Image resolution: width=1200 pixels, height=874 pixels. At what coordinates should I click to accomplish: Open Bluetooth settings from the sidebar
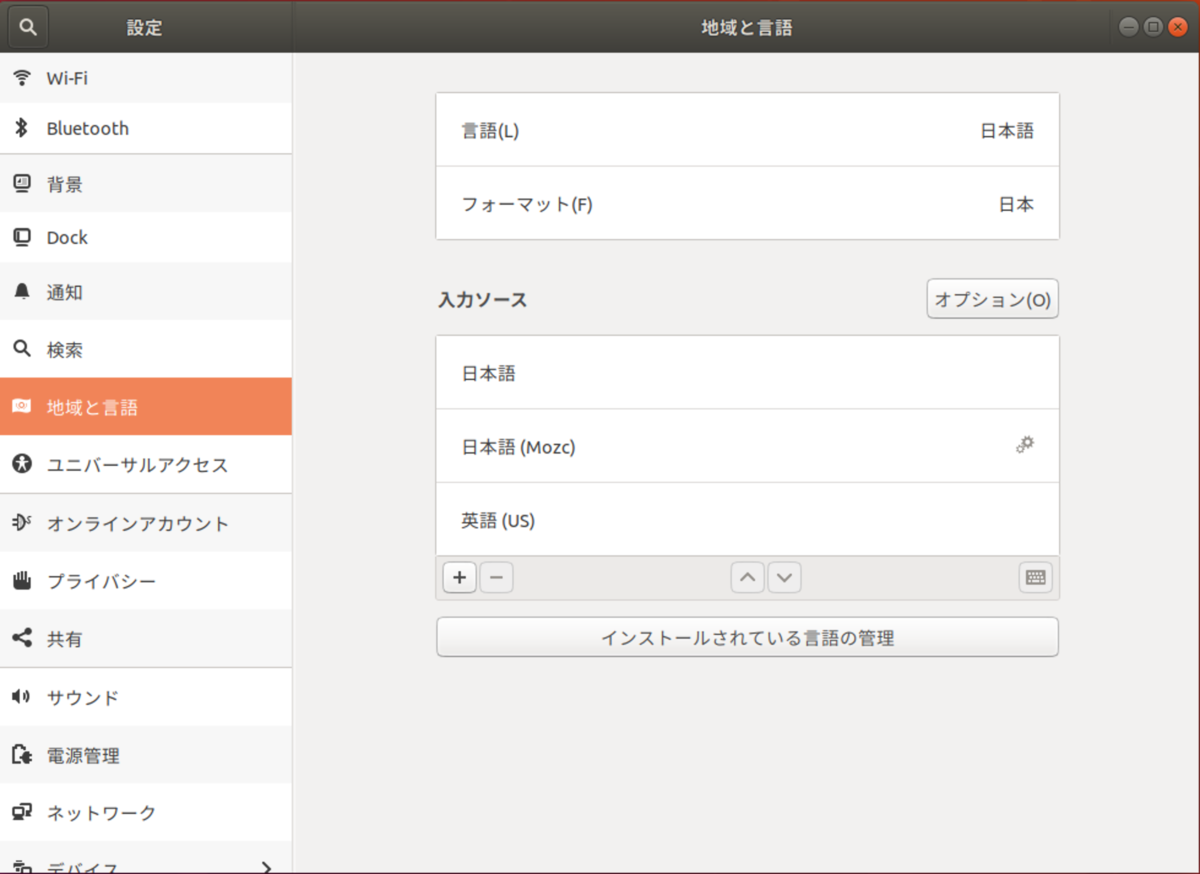[x=24, y=128]
